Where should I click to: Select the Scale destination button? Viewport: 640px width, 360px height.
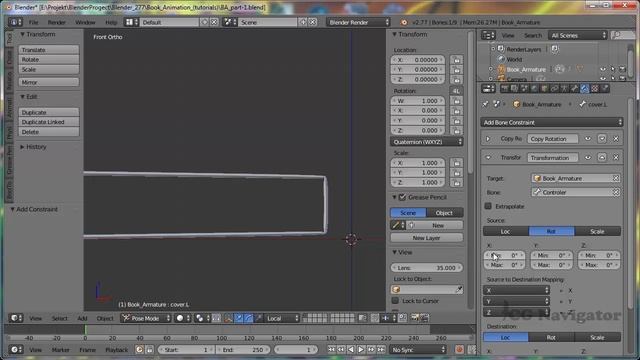598,338
